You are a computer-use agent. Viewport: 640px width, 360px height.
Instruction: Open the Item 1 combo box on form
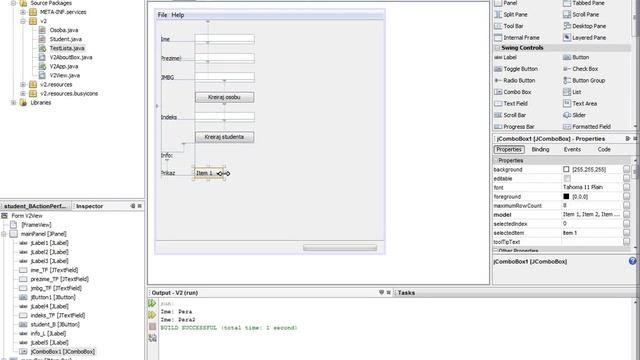209,173
